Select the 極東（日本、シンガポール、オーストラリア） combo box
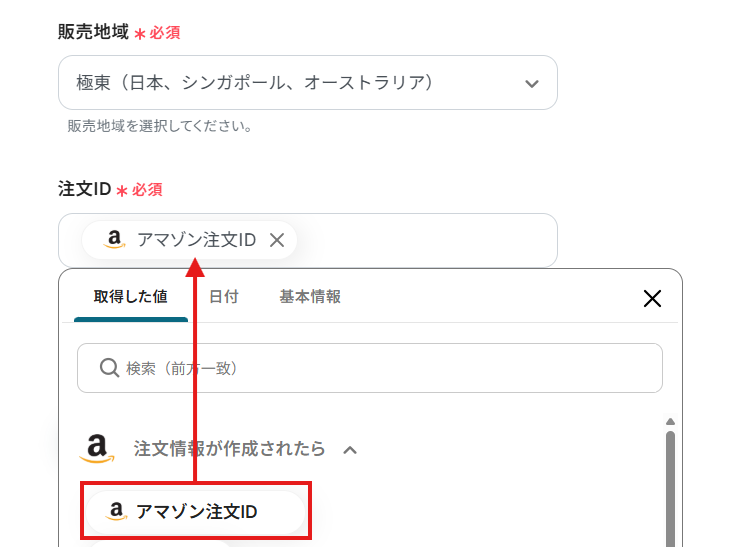This screenshot has height=547, width=729. pos(290,83)
